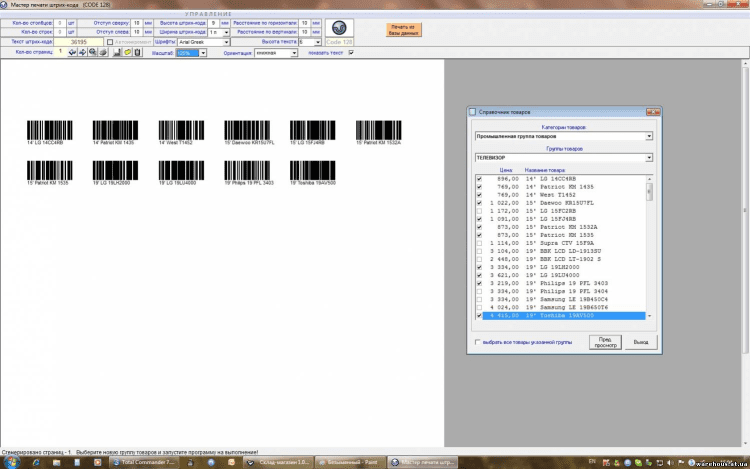
Task: Click the round blue logo icon
Action: tap(339, 28)
